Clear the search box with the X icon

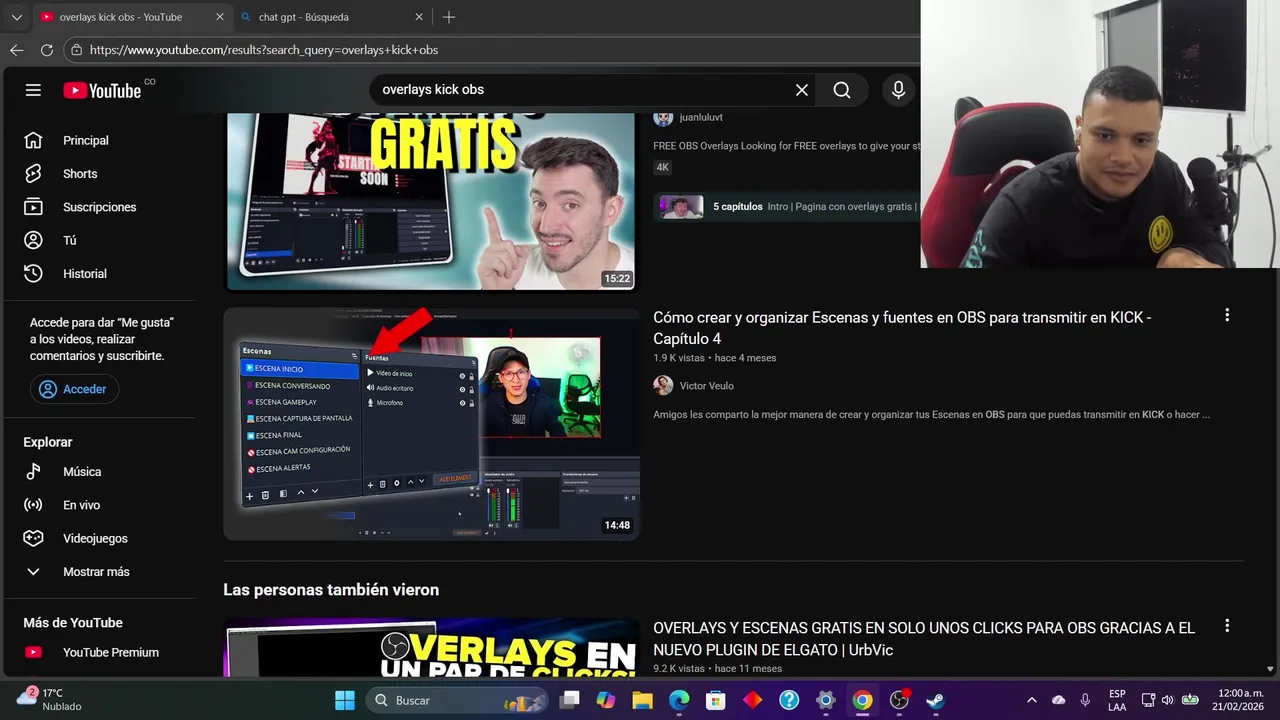(802, 90)
